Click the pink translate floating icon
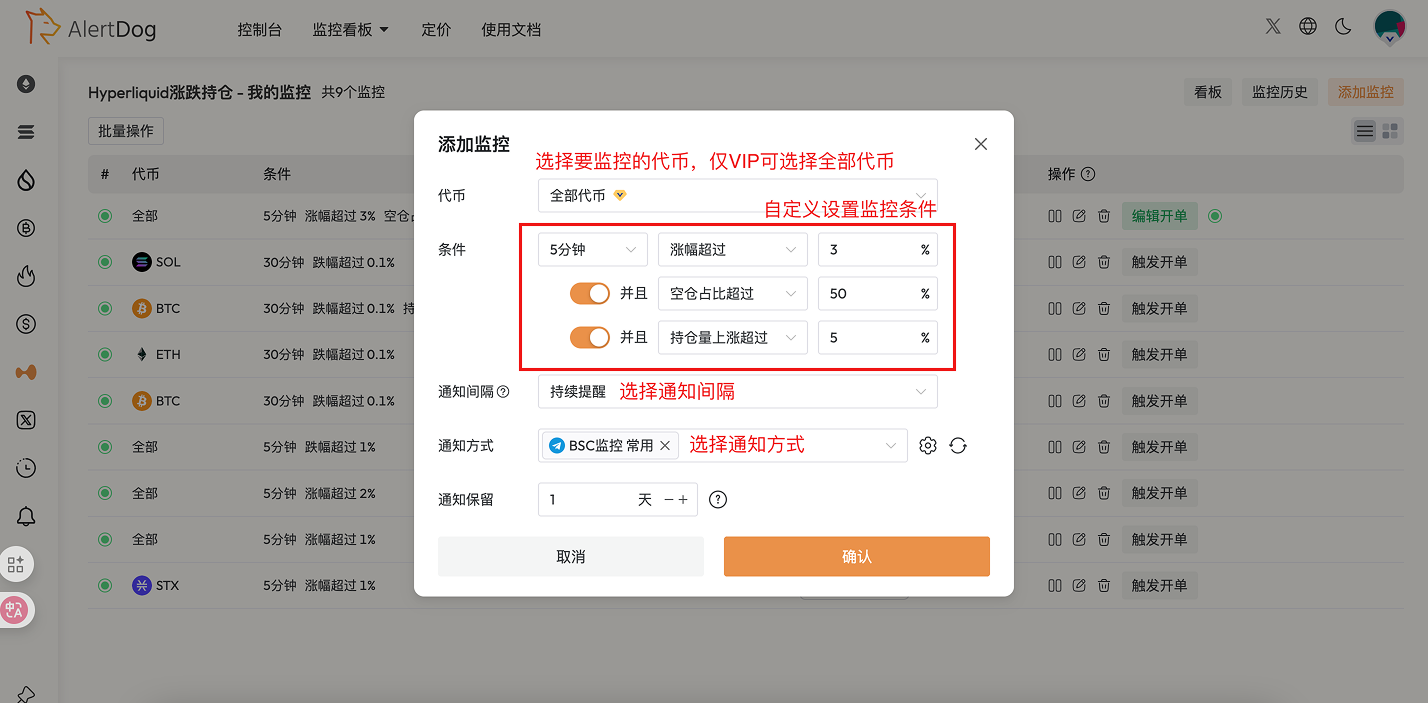Image resolution: width=1428 pixels, height=703 pixels. coord(16,610)
